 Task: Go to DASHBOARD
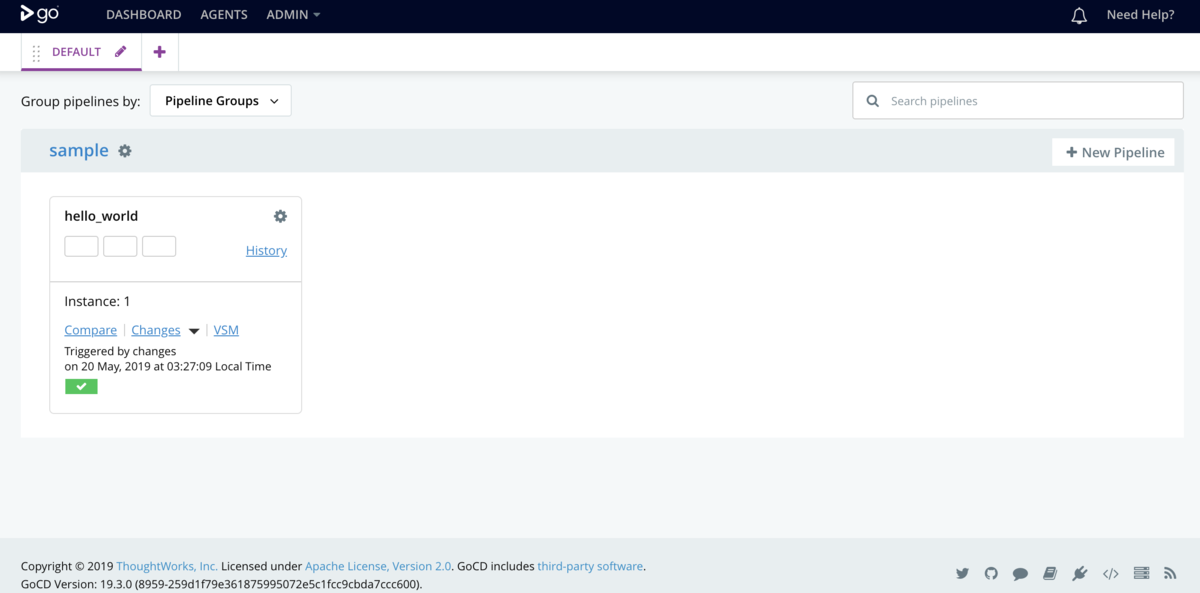click(x=144, y=15)
